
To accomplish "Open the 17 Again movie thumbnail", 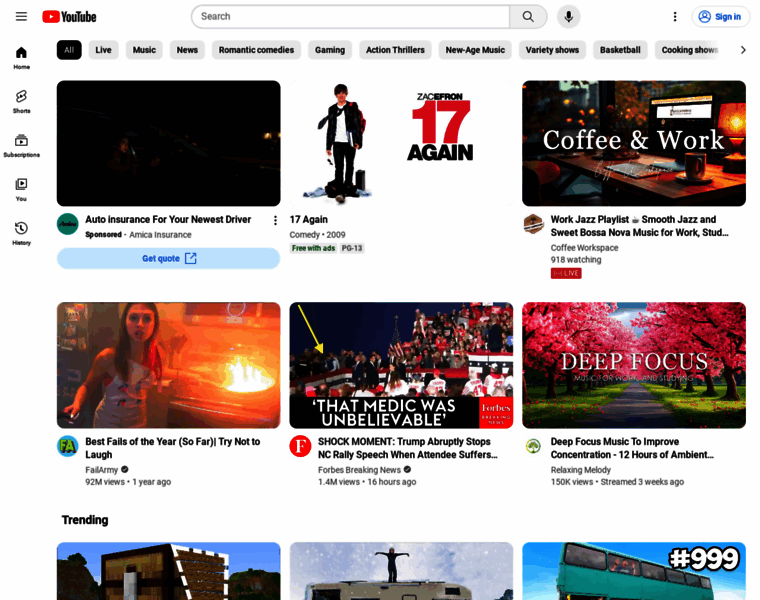I will tap(401, 143).
